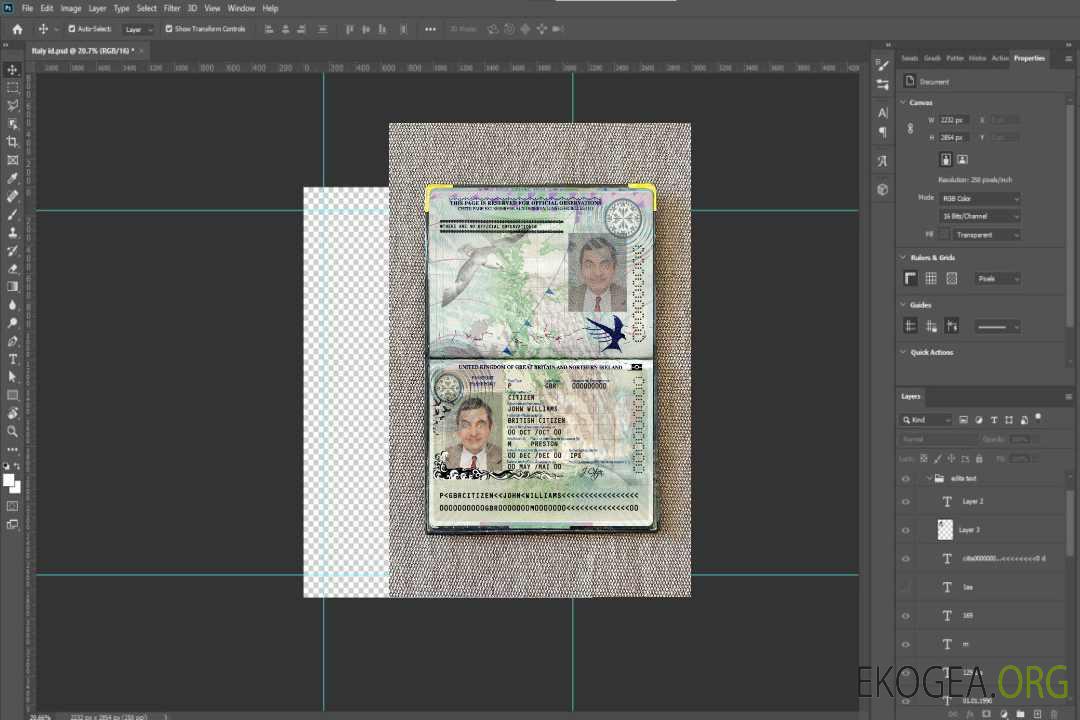Screen dimensions: 1080x720
Task: Click the Layers panel tab
Action: pos(911,396)
